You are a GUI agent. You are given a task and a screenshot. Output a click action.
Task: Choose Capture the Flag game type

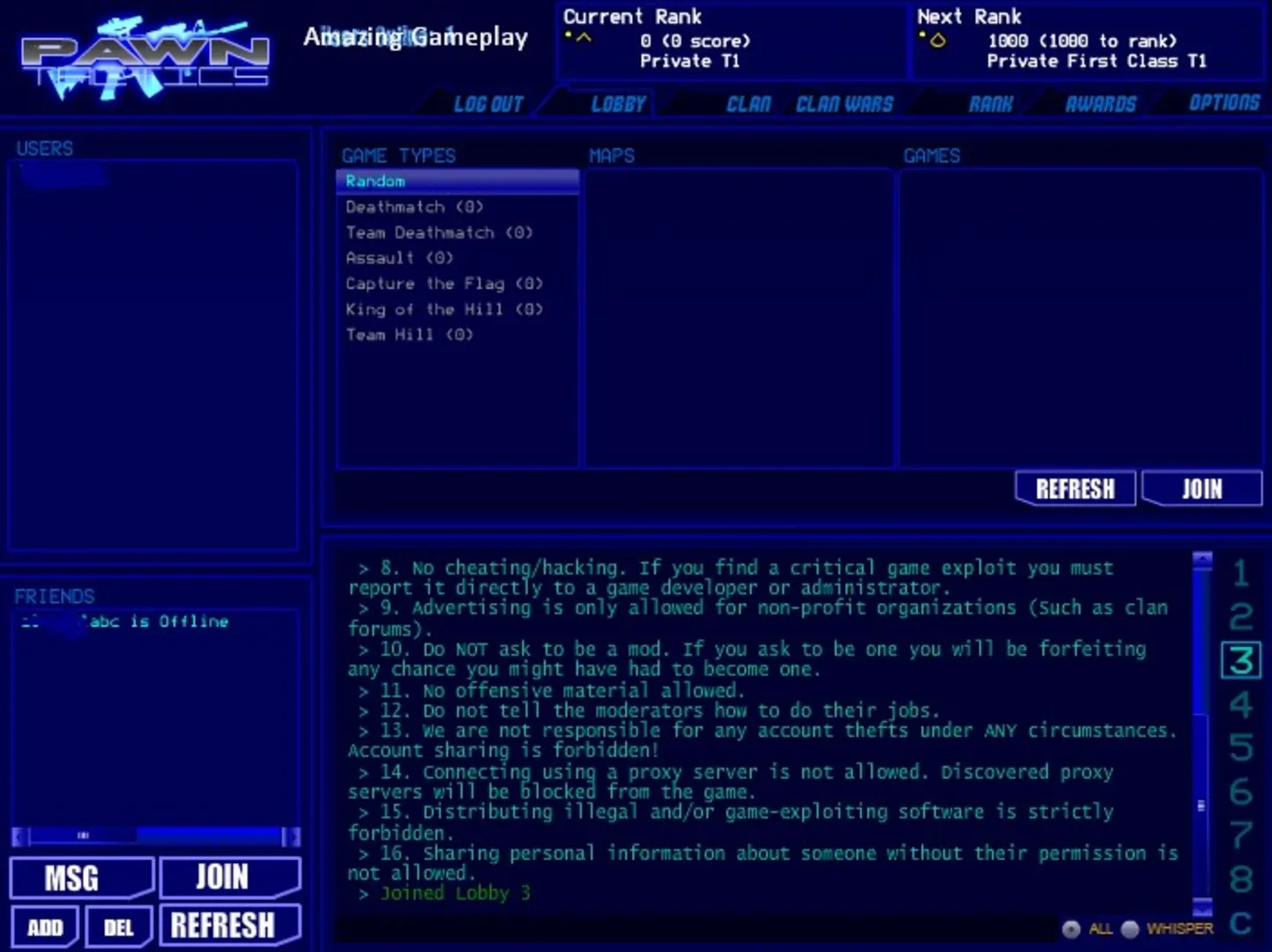point(443,284)
